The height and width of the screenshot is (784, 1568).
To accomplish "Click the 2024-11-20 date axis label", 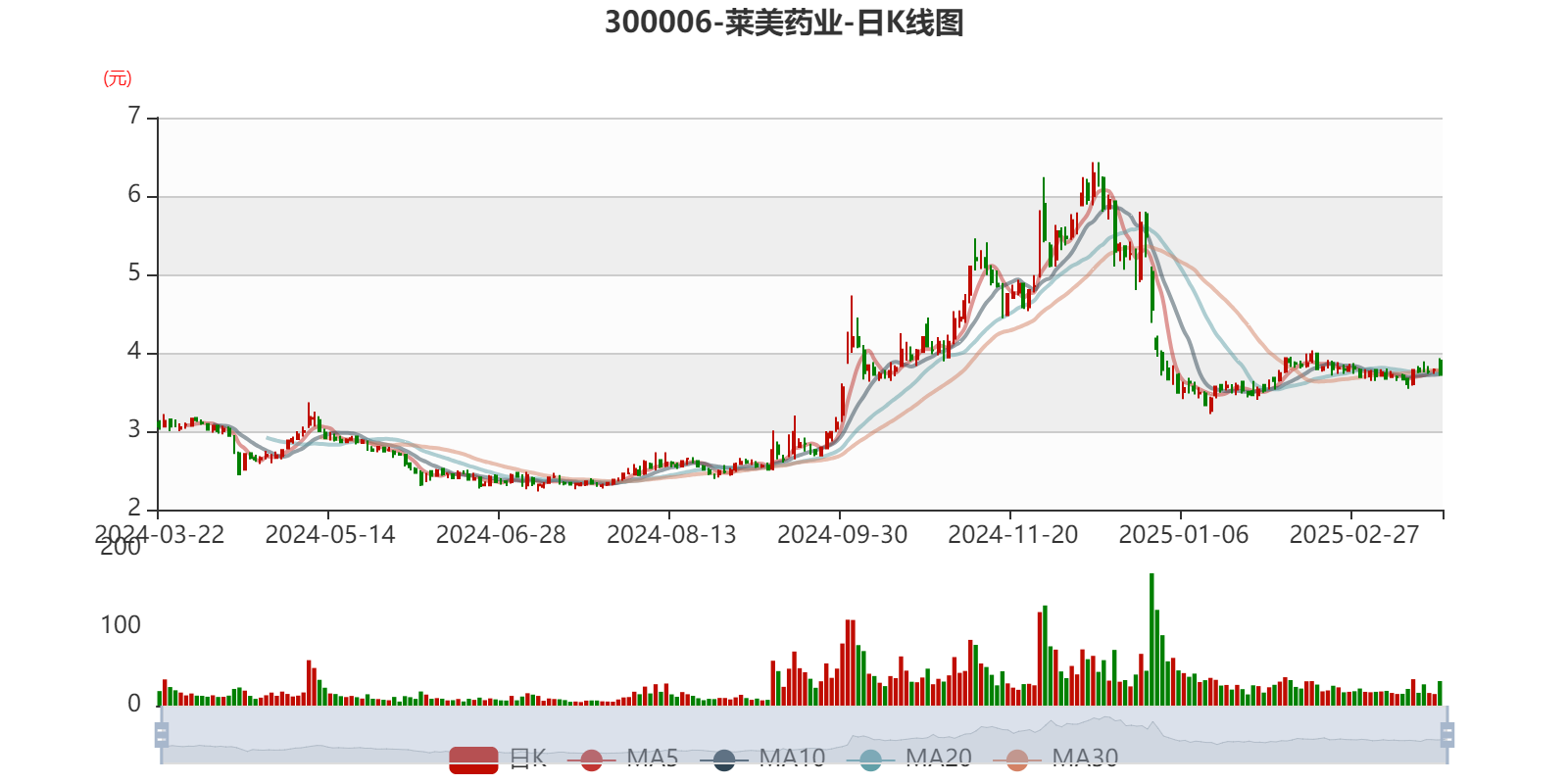I will [x=1012, y=535].
